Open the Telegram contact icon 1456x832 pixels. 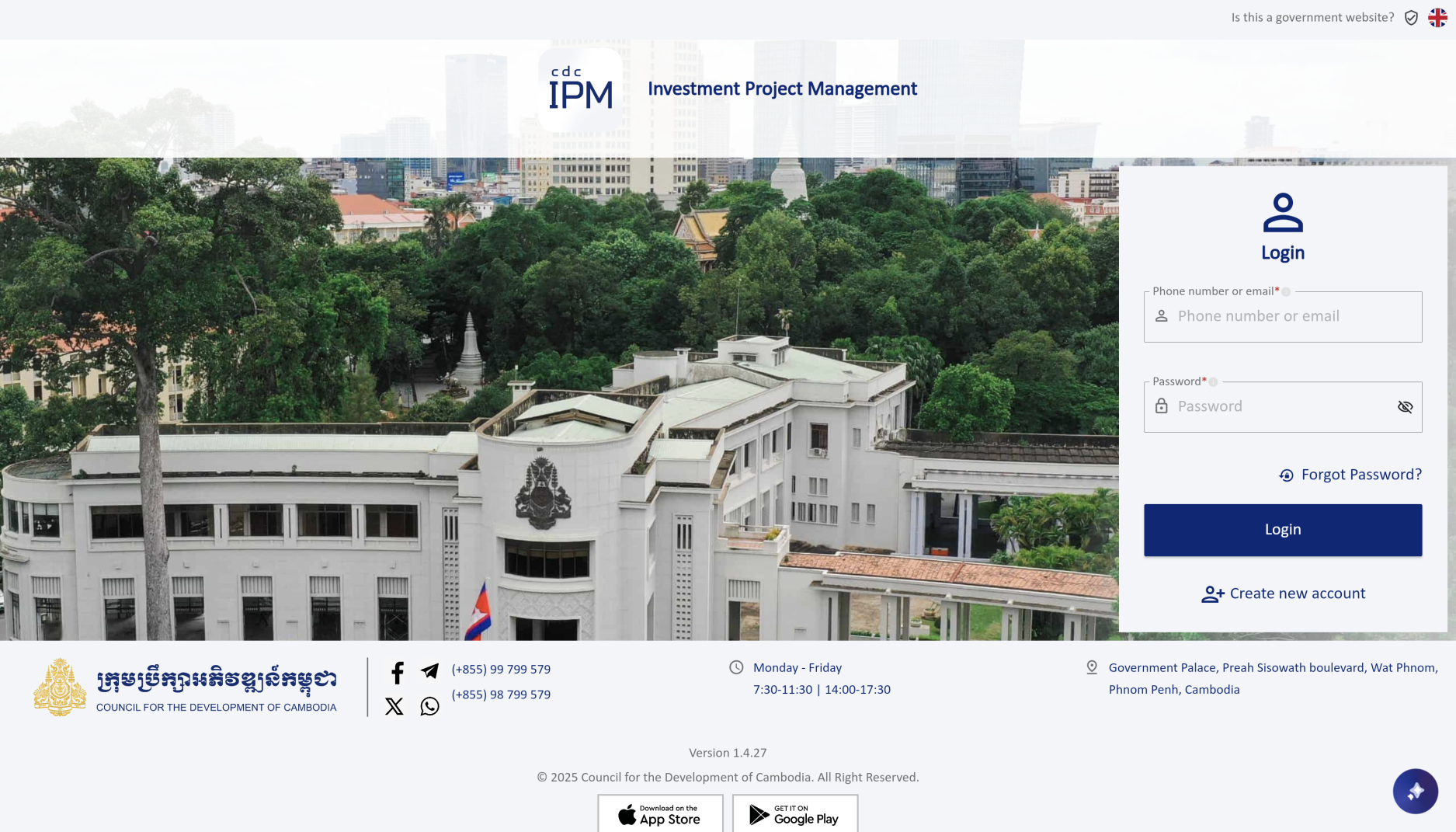[429, 671]
